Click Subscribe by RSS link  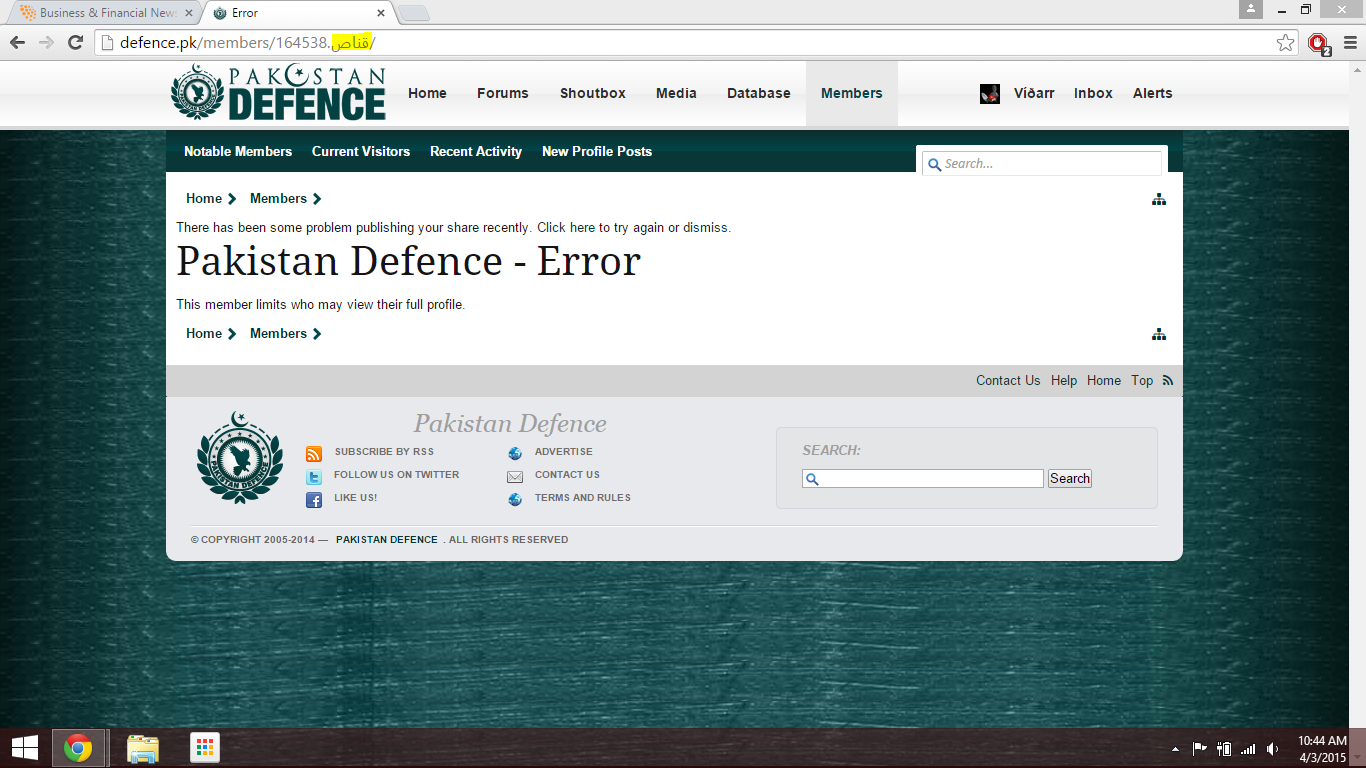[384, 452]
